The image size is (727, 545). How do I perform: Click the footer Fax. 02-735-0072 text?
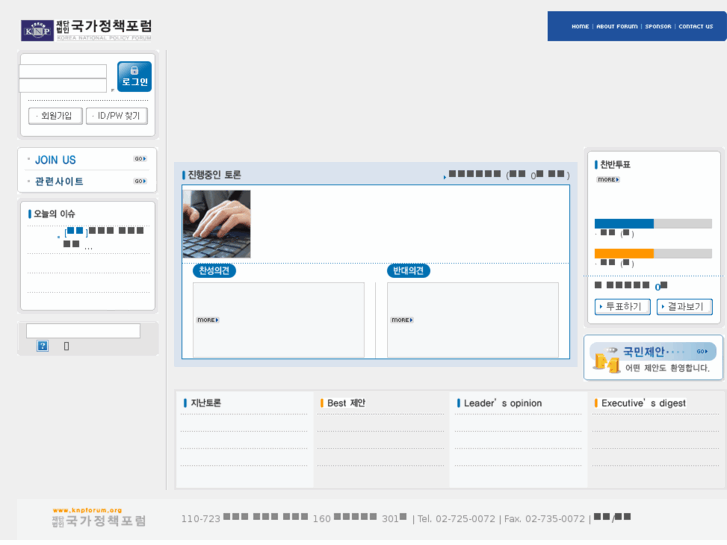pyautogui.click(x=544, y=519)
